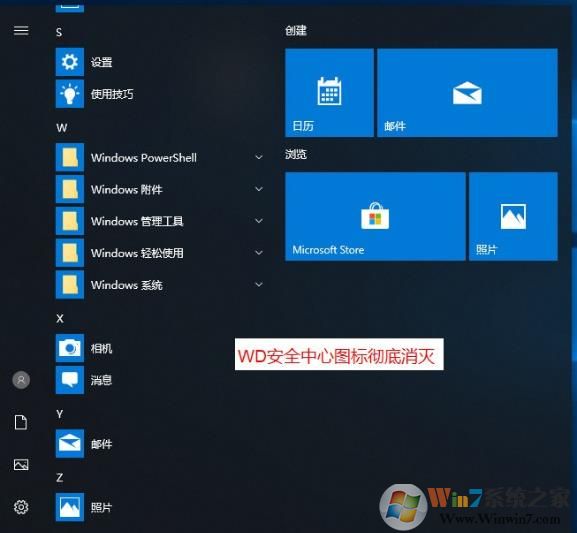Expand the Windows 系统 chevron
Image resolution: width=577 pixels, height=533 pixels.
pos(259,285)
